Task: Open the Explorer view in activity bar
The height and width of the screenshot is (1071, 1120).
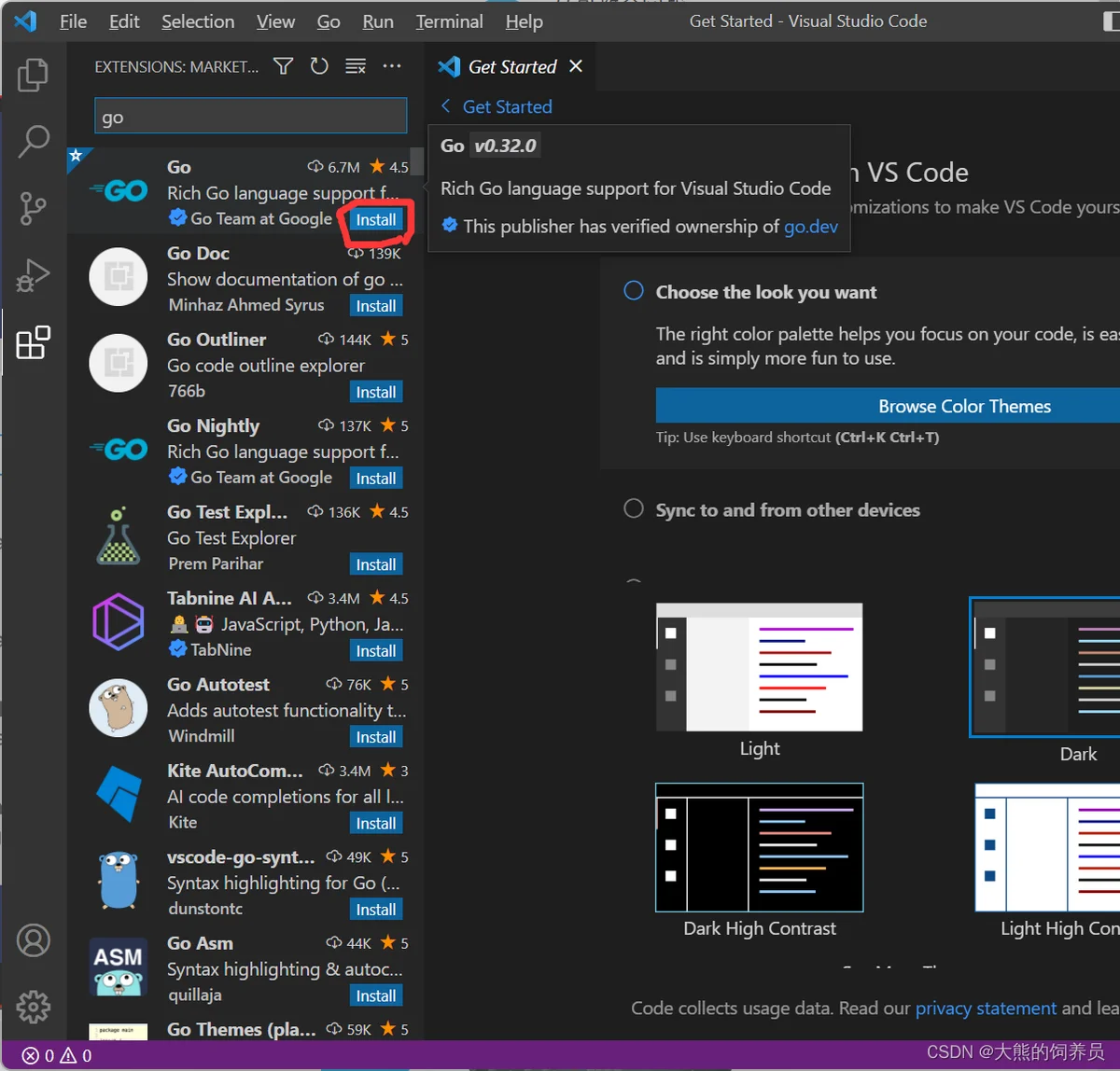Action: pyautogui.click(x=34, y=75)
